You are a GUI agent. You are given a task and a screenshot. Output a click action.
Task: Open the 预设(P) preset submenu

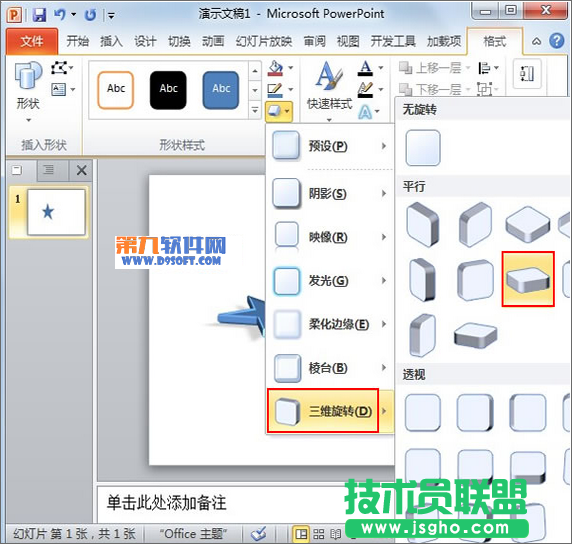tap(329, 146)
